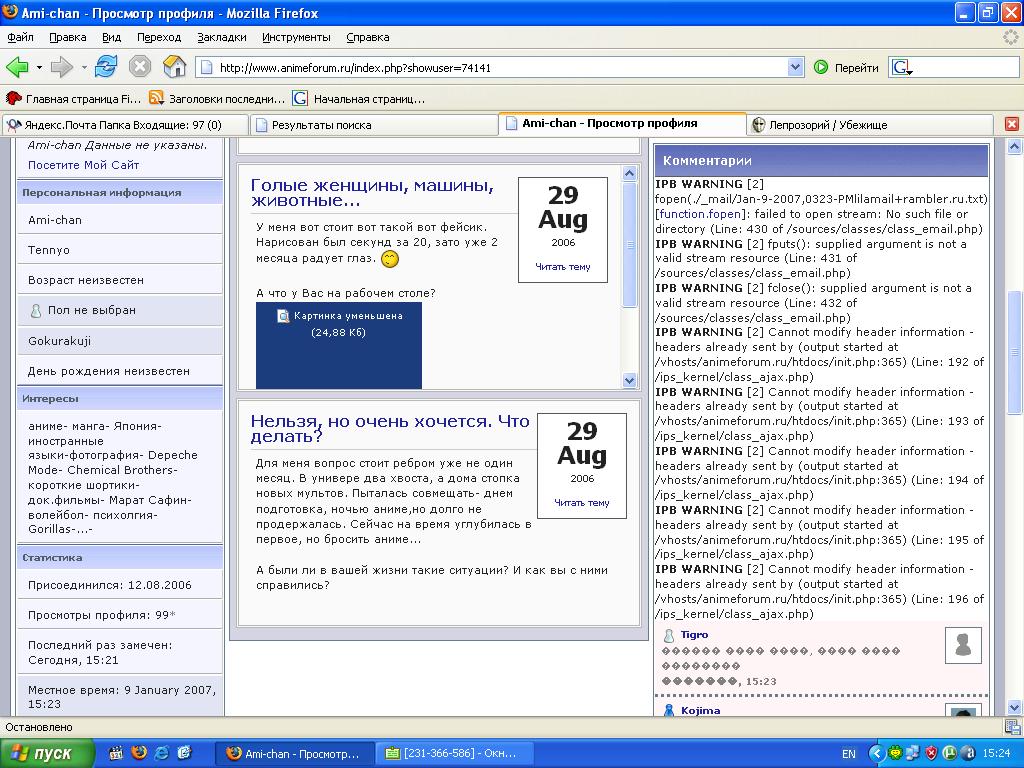
Task: Click the green frog tray icon
Action: 895,754
